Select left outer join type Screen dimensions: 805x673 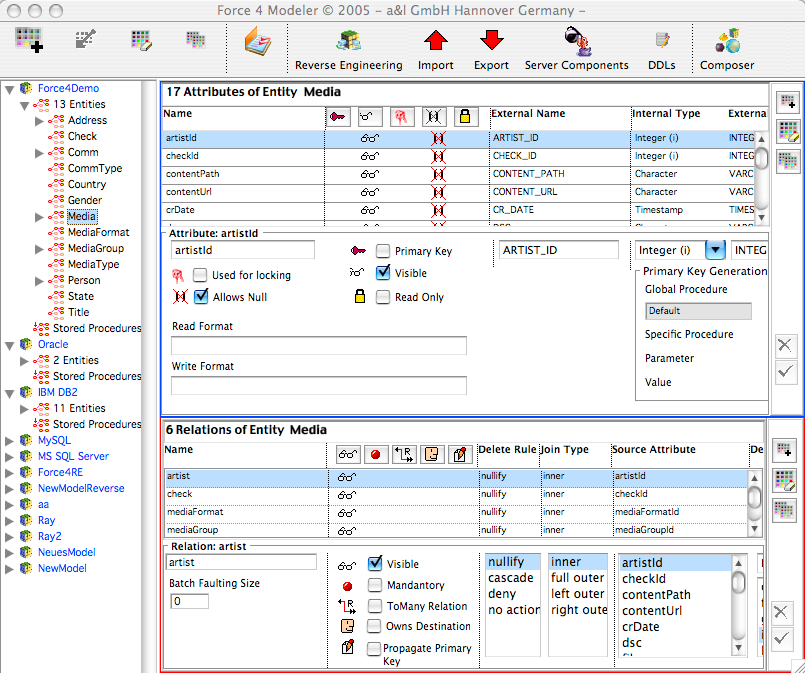(577, 594)
